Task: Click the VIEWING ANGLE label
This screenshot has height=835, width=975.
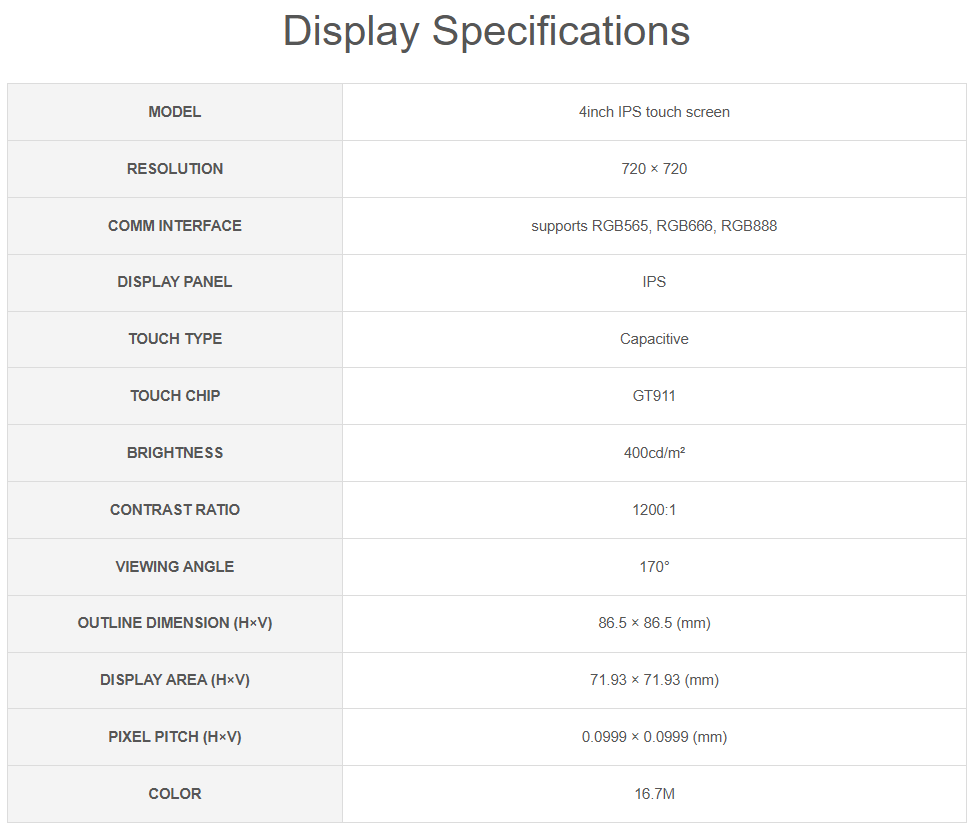Action: (x=175, y=567)
